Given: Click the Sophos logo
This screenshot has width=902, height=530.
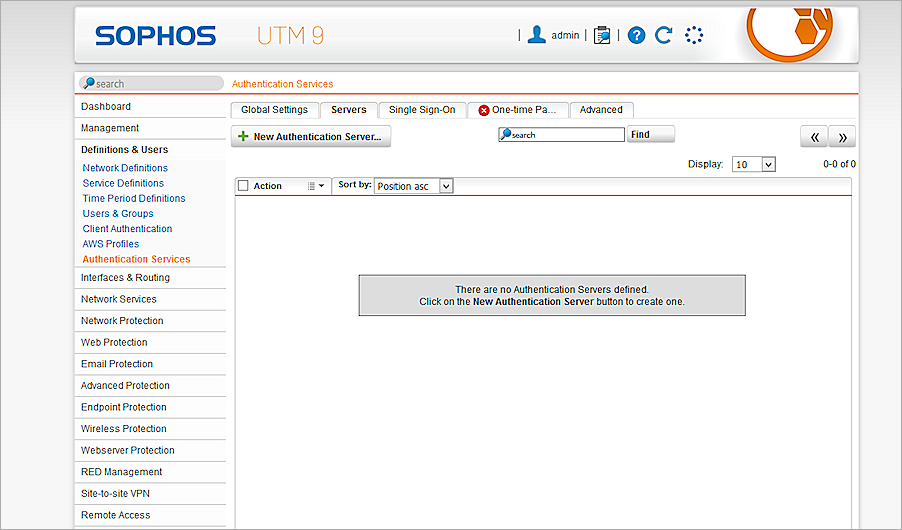Looking at the screenshot, I should coord(155,36).
